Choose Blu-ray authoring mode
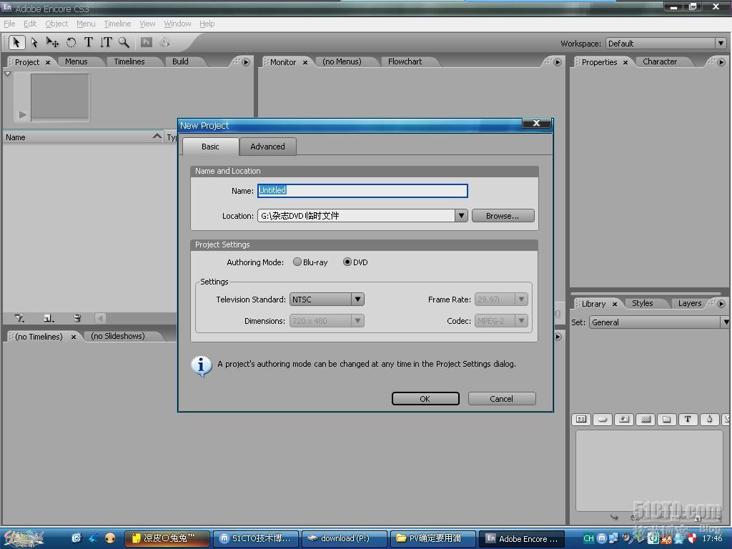732x549 pixels. tap(297, 262)
